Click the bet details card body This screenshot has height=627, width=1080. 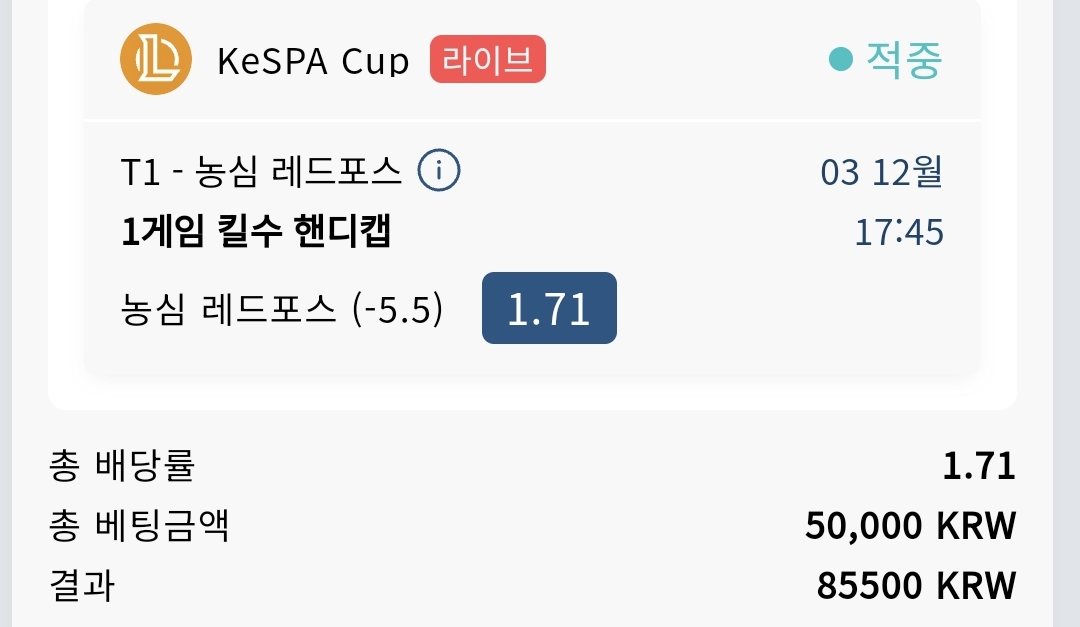(532, 248)
